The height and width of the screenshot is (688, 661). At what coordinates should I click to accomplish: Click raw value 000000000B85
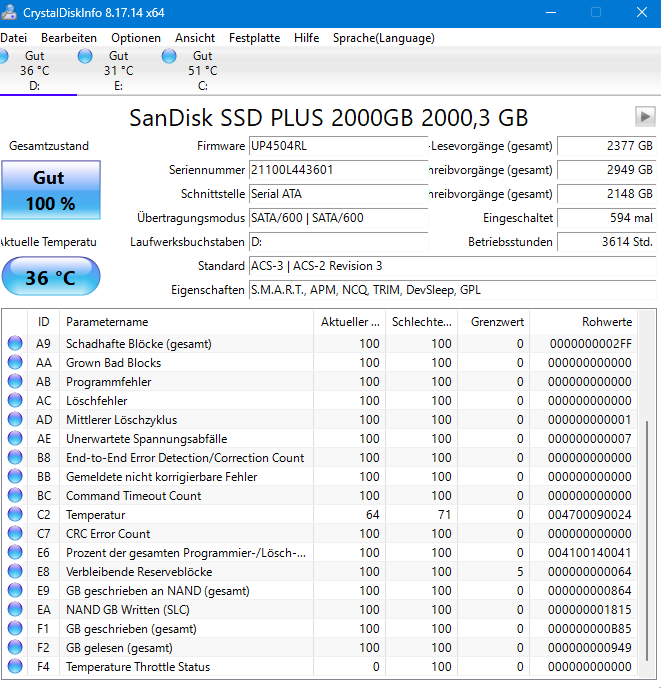590,629
